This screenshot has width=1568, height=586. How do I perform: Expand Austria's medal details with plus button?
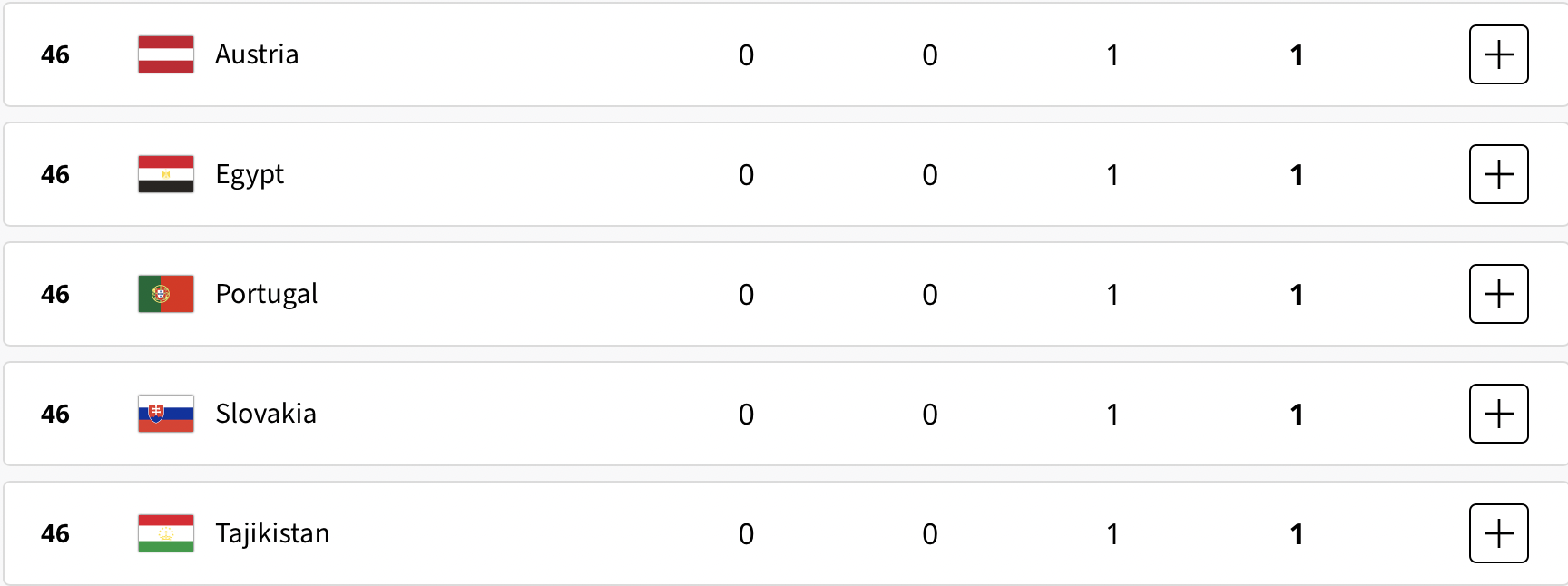tap(1498, 54)
